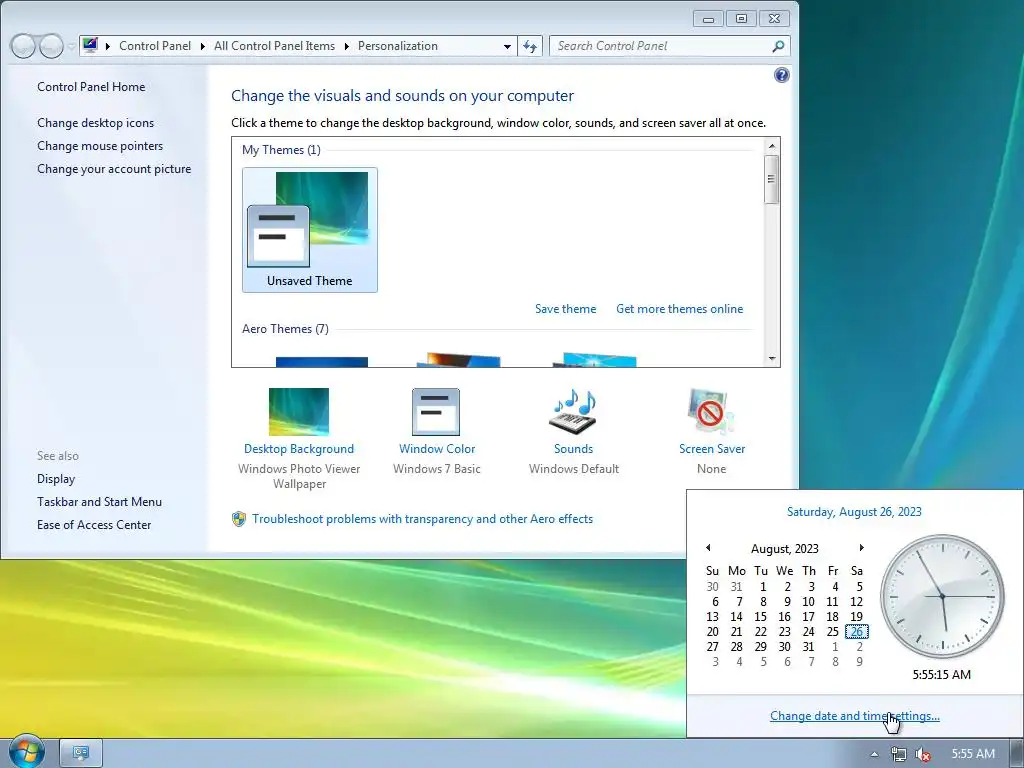This screenshot has height=768, width=1024.
Task: Open Control Panel Home
Action: [x=91, y=87]
